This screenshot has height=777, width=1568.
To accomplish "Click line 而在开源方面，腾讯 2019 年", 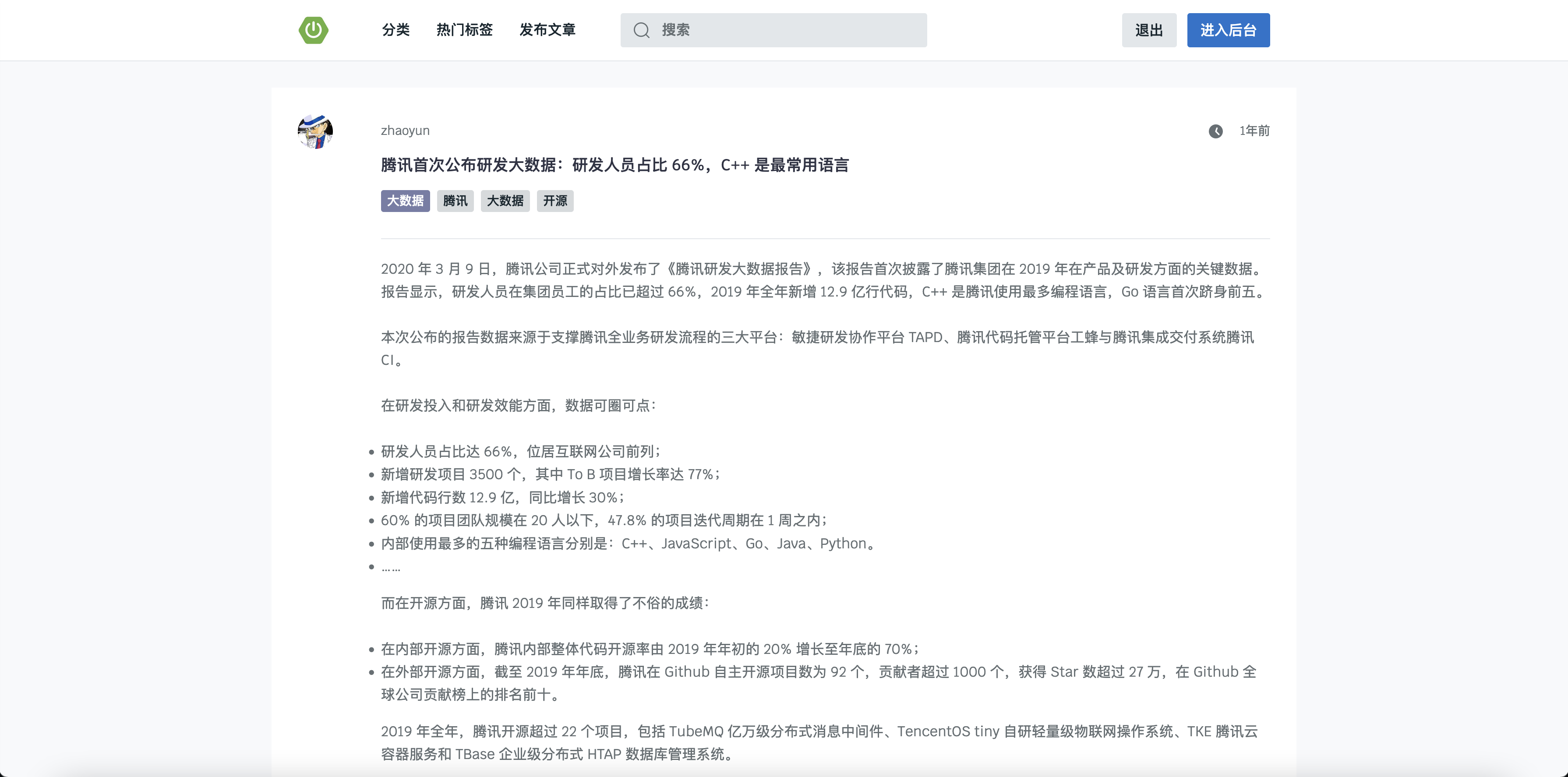I will [x=545, y=603].
